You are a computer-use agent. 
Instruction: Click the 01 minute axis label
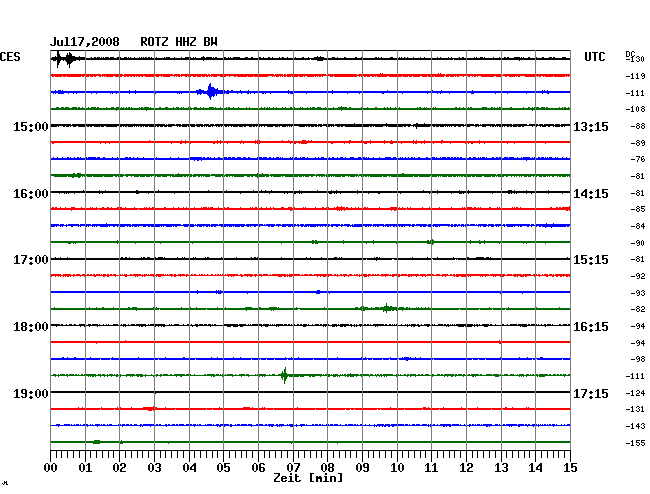[x=85, y=468]
